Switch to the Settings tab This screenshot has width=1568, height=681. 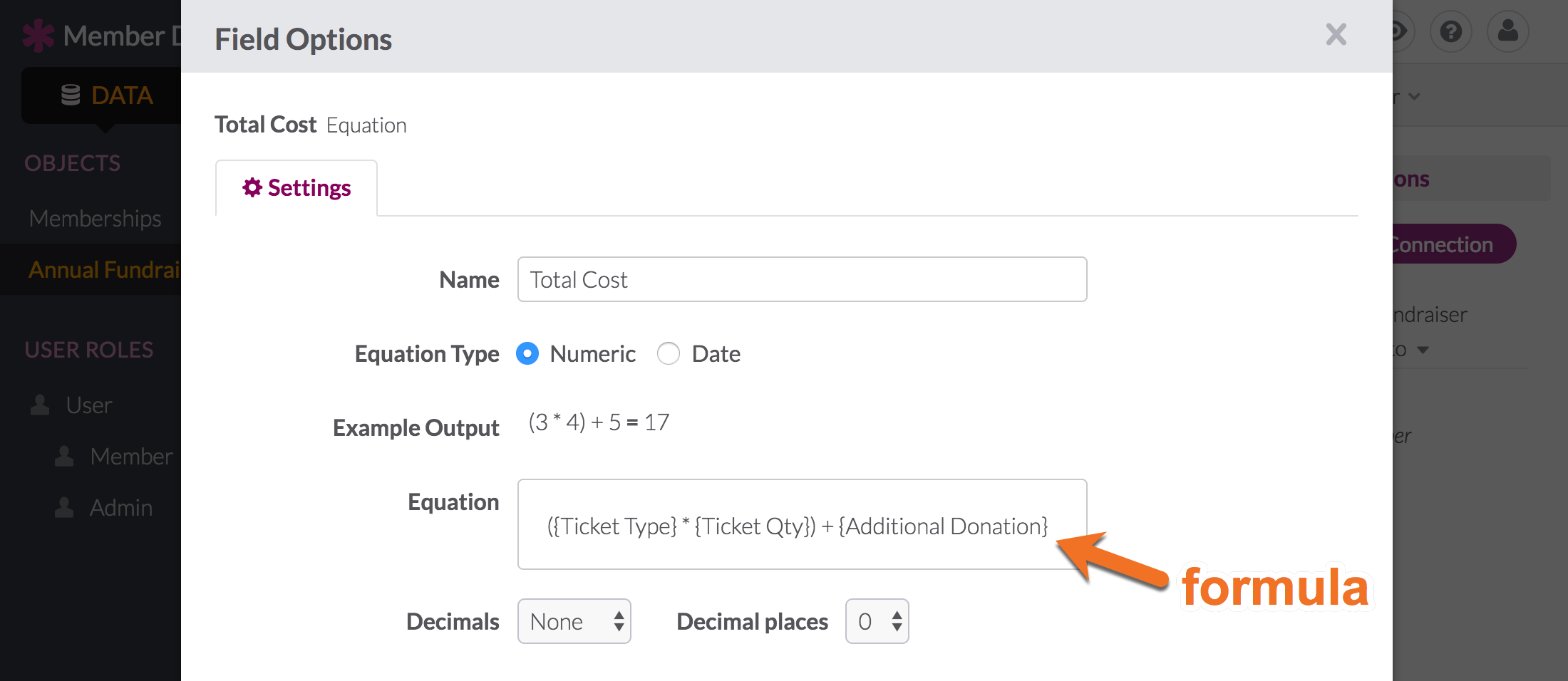296,188
